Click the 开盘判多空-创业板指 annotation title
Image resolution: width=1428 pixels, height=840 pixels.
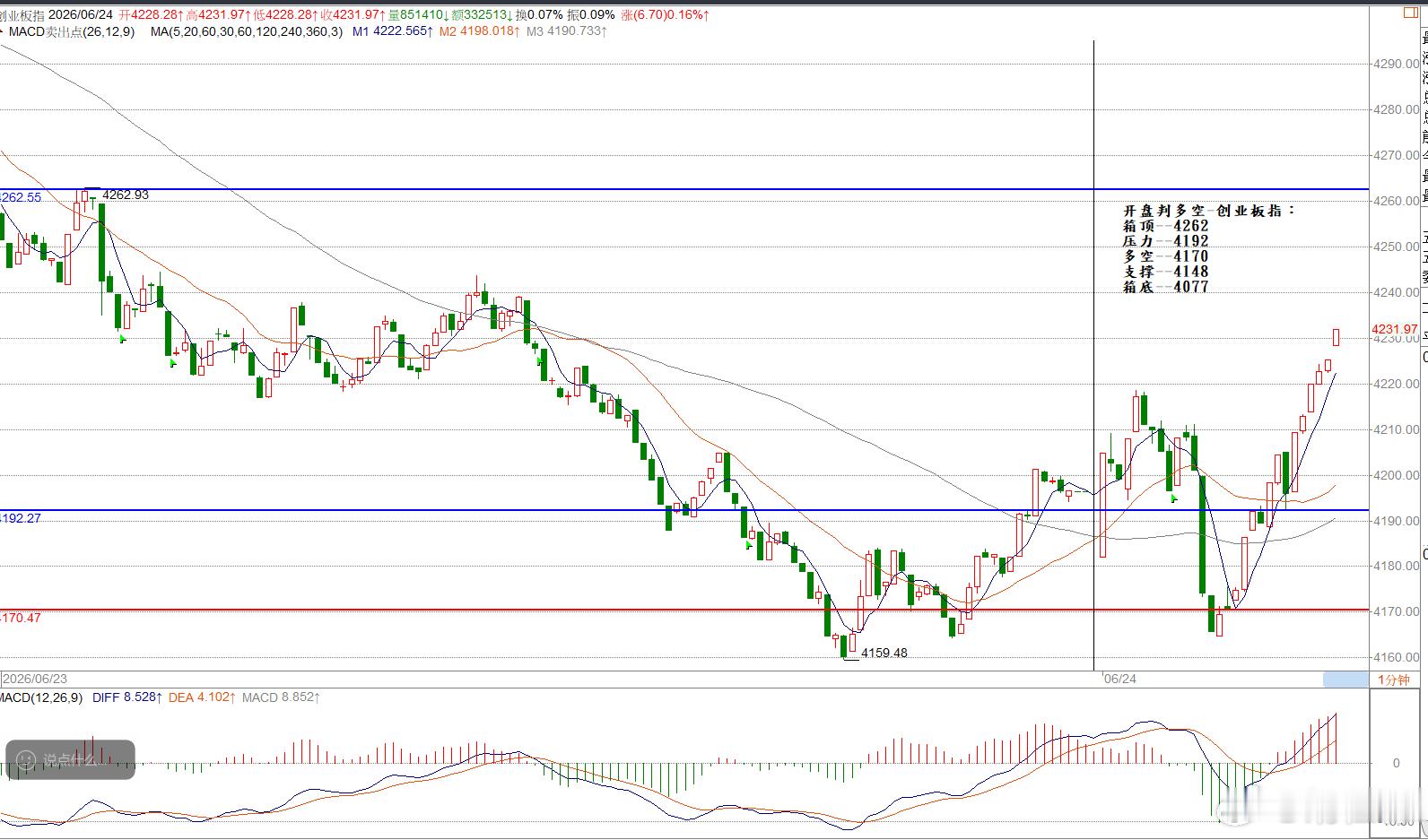[x=1209, y=211]
